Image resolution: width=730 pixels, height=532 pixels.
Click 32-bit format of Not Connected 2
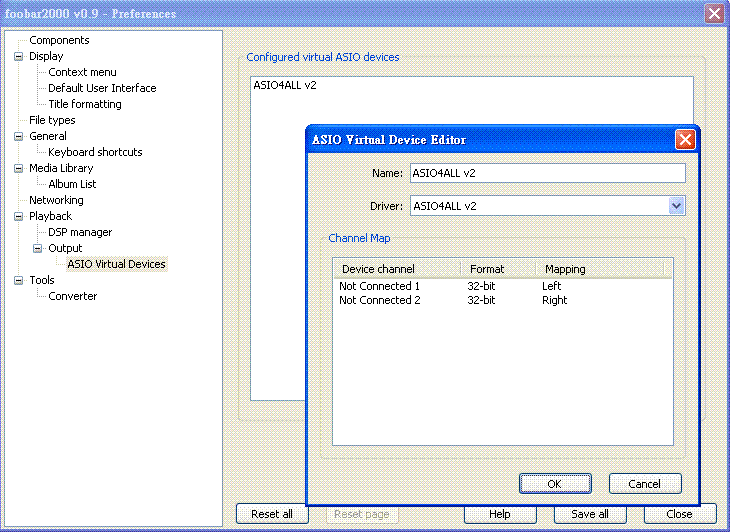click(x=481, y=300)
